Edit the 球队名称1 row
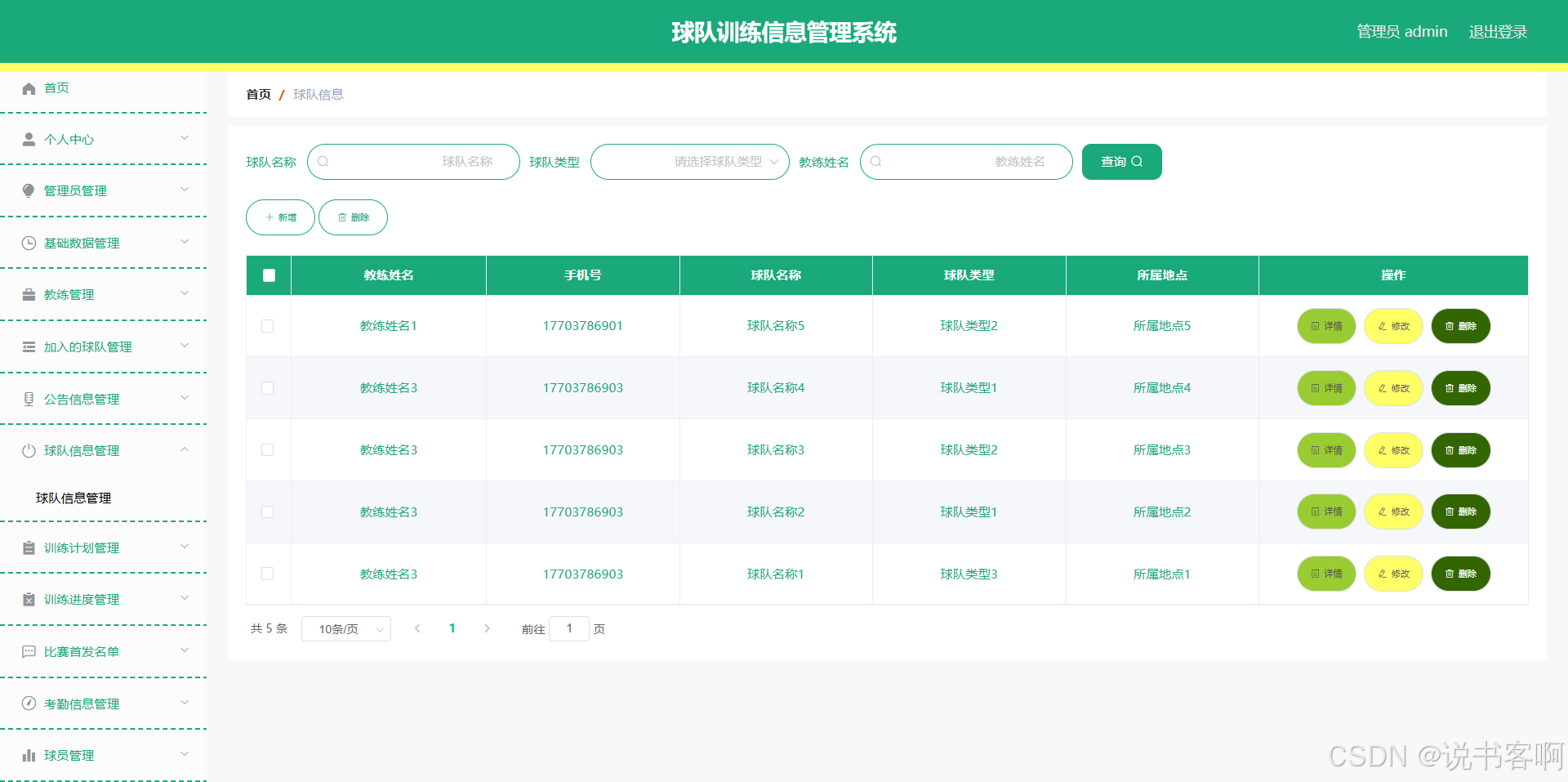This screenshot has height=782, width=1568. (1394, 574)
